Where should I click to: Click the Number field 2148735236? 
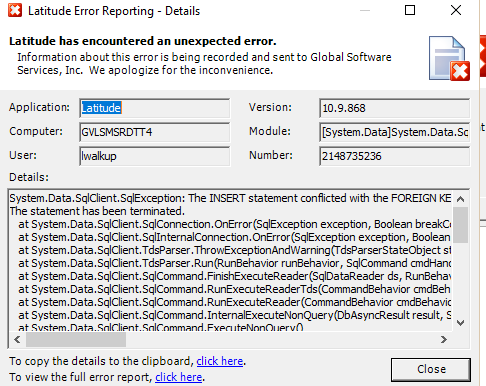[x=395, y=156]
